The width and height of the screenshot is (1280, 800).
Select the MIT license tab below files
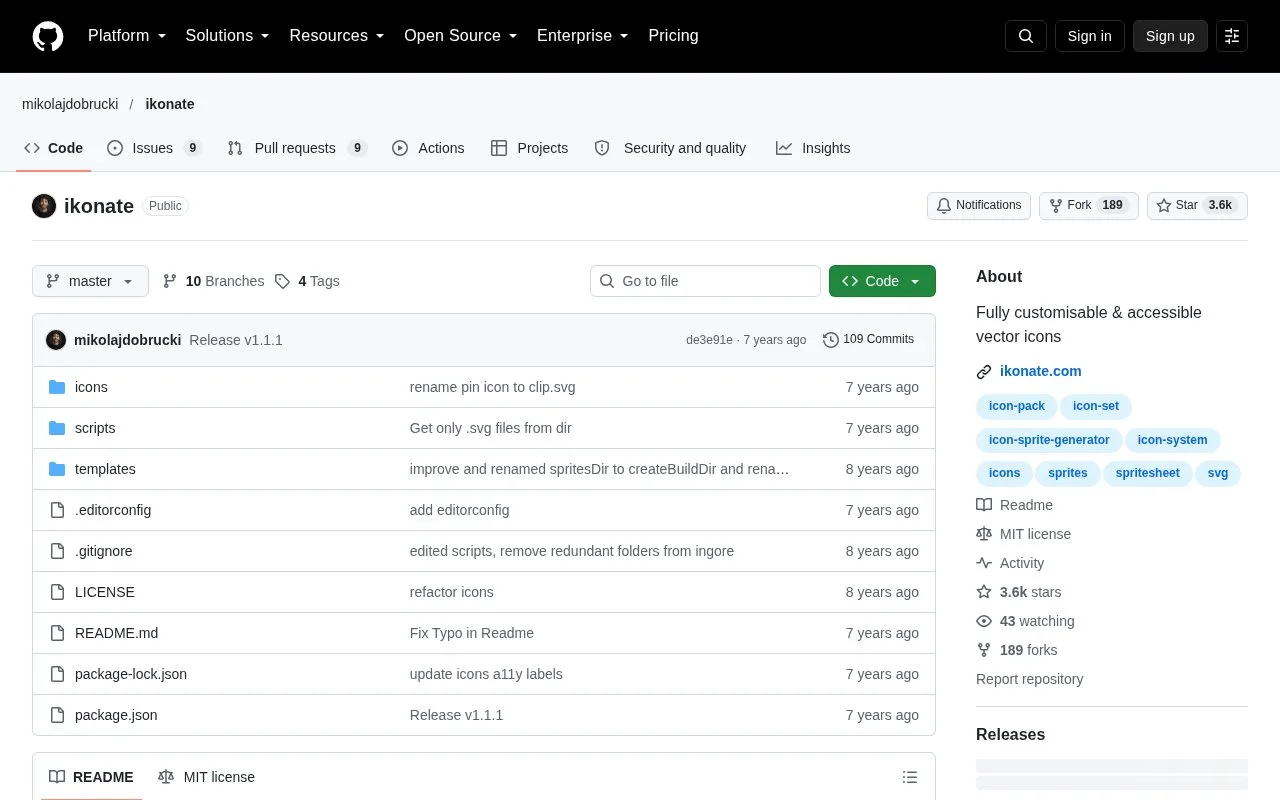206,777
